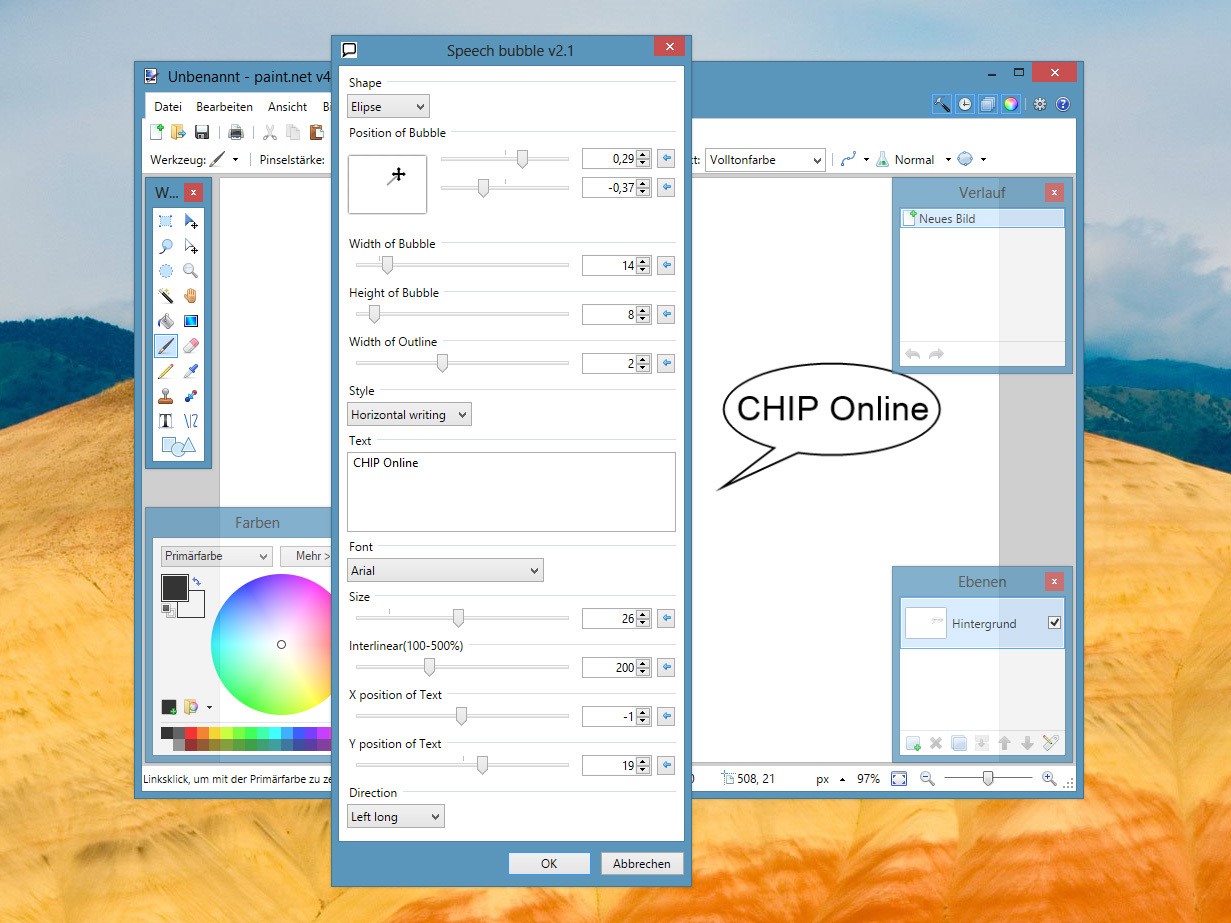This screenshot has width=1231, height=923.
Task: Select the Move Selection tool
Action: (x=191, y=246)
